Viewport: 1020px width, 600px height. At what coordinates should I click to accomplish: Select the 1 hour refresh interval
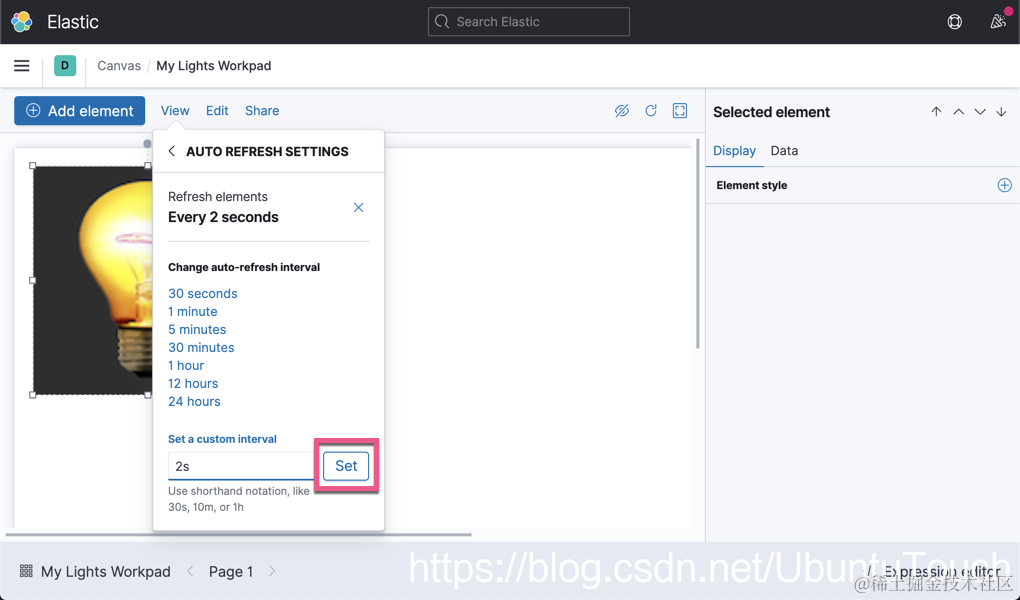186,366
